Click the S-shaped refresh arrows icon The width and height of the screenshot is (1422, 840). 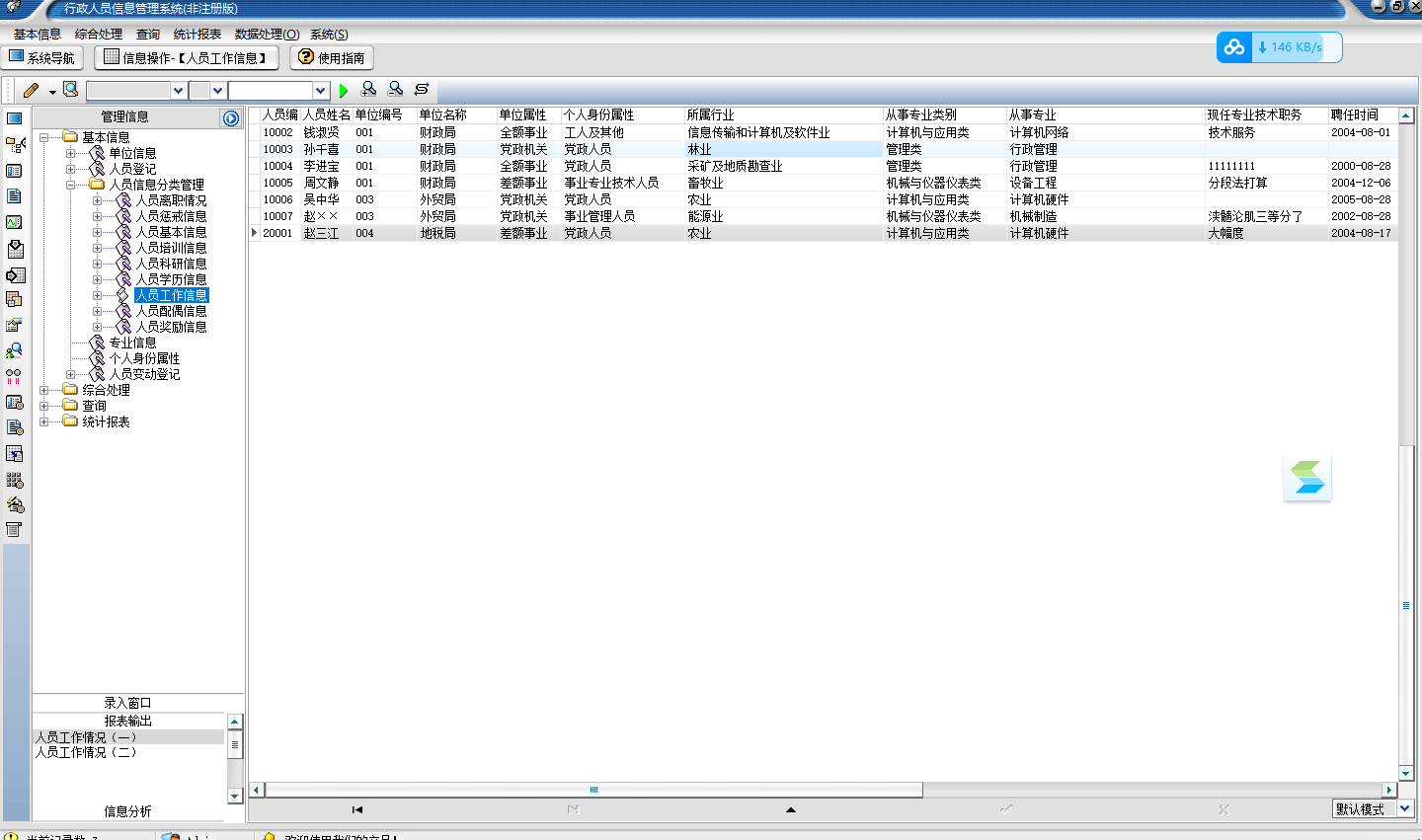pyautogui.click(x=422, y=90)
